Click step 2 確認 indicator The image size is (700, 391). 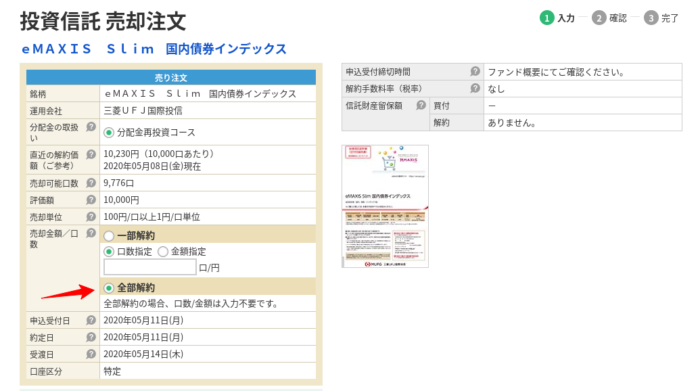pyautogui.click(x=609, y=18)
